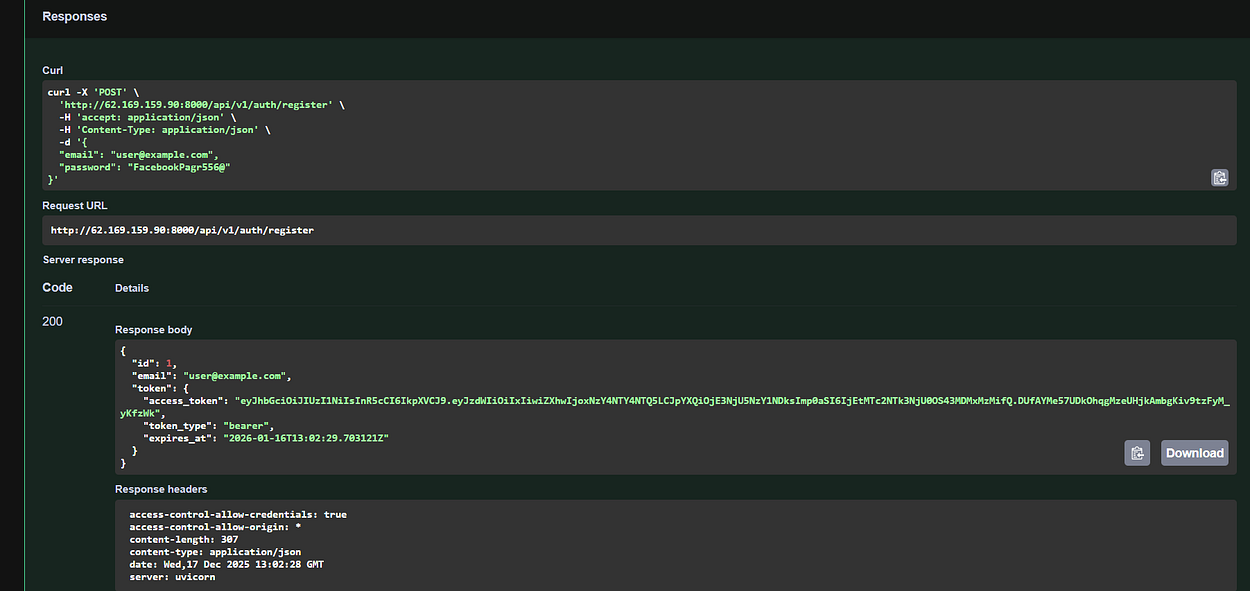The width and height of the screenshot is (1250, 591).
Task: Click the content-type response header line
Action: coord(215,552)
